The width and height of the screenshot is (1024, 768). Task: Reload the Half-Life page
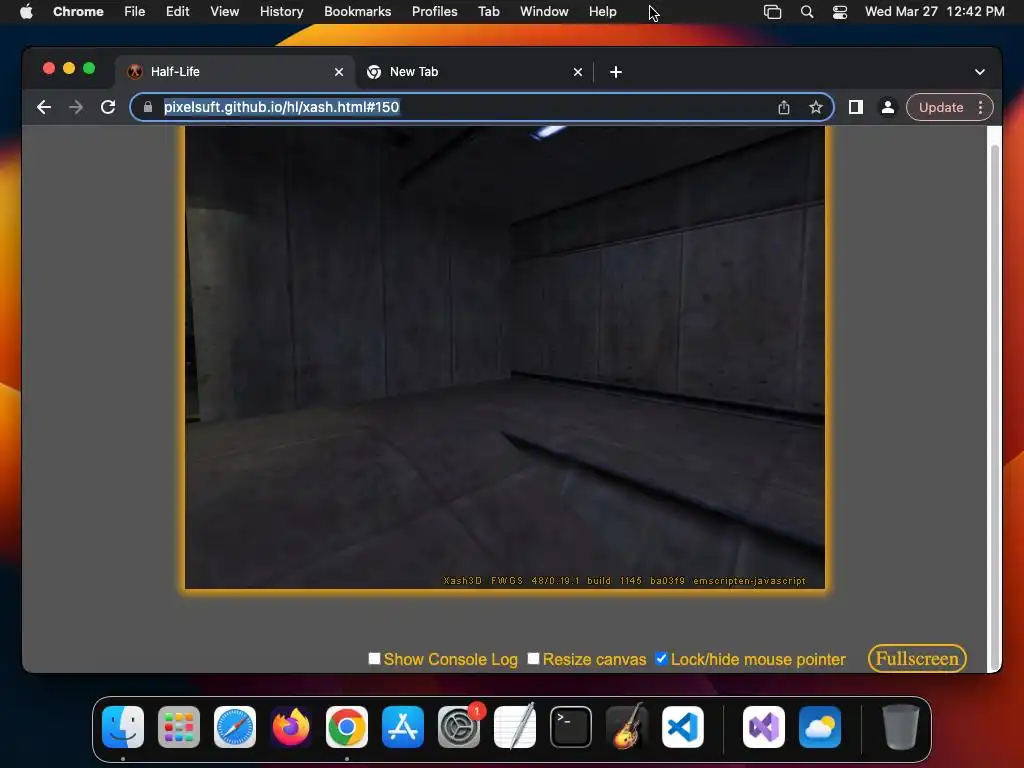(x=108, y=107)
